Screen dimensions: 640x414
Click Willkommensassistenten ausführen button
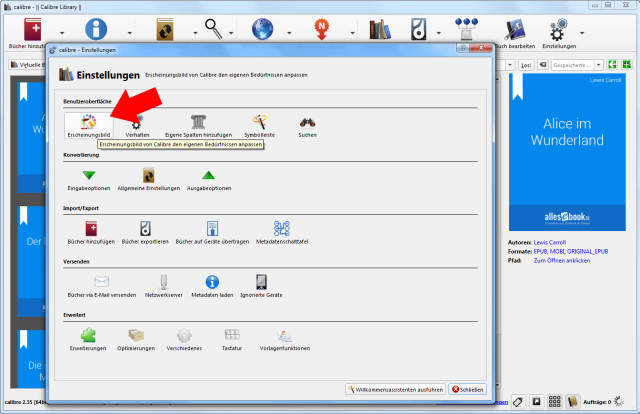394,389
